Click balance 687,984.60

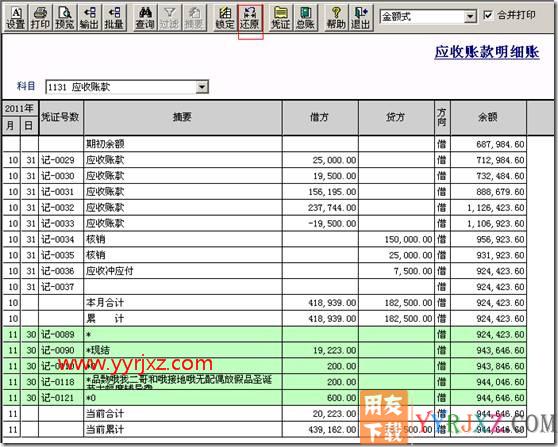[500, 144]
